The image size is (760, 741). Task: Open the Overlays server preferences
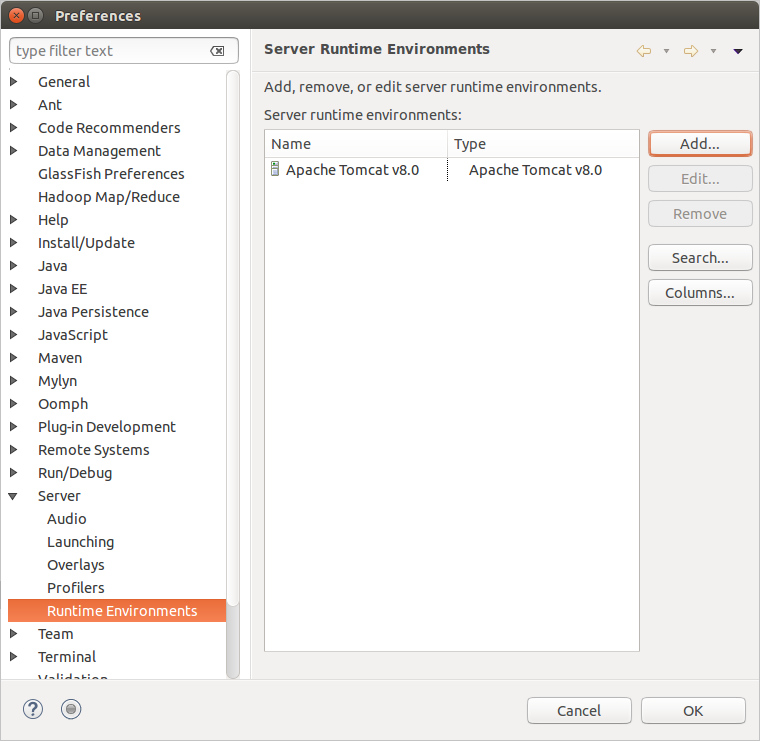click(76, 565)
